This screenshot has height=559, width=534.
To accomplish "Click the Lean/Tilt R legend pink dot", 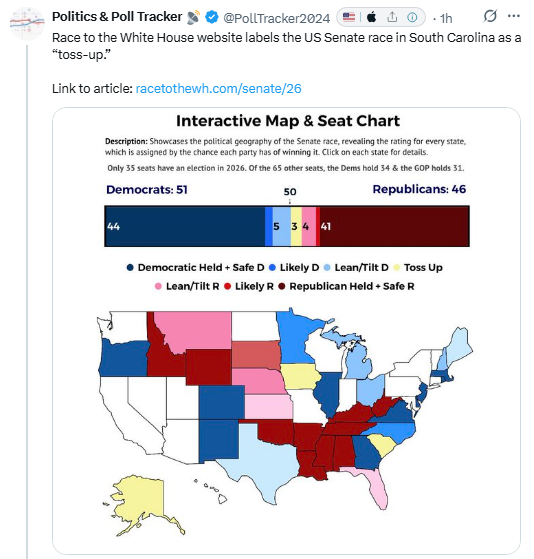I will coord(158,286).
